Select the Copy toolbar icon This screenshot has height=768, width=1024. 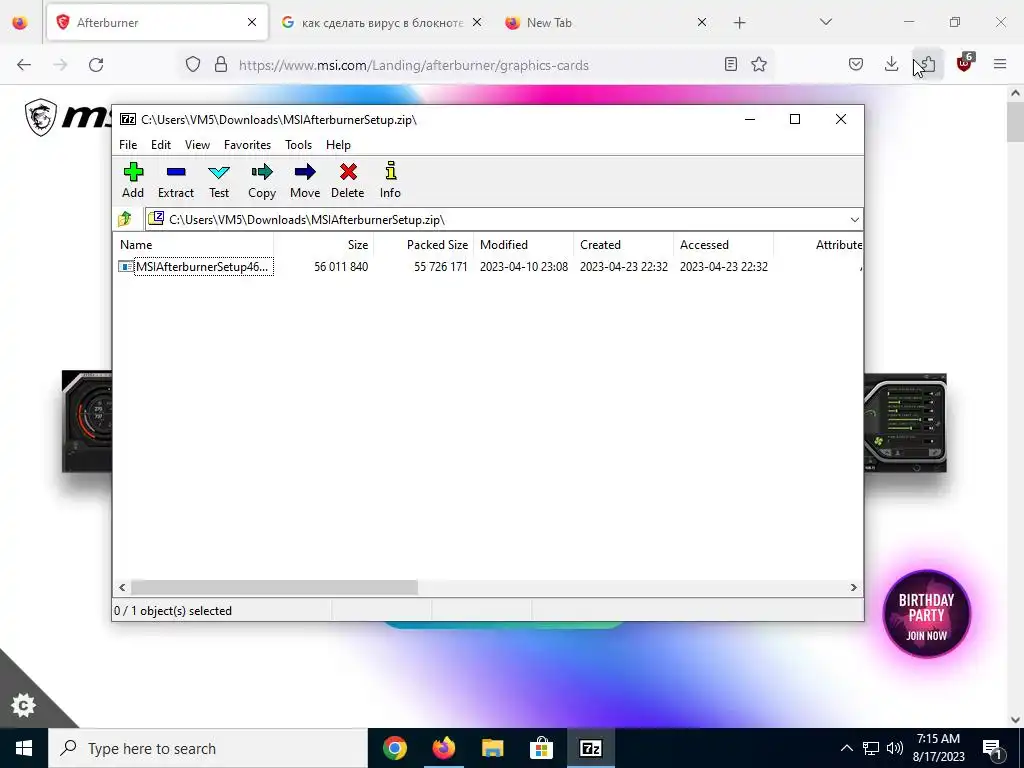[262, 180]
